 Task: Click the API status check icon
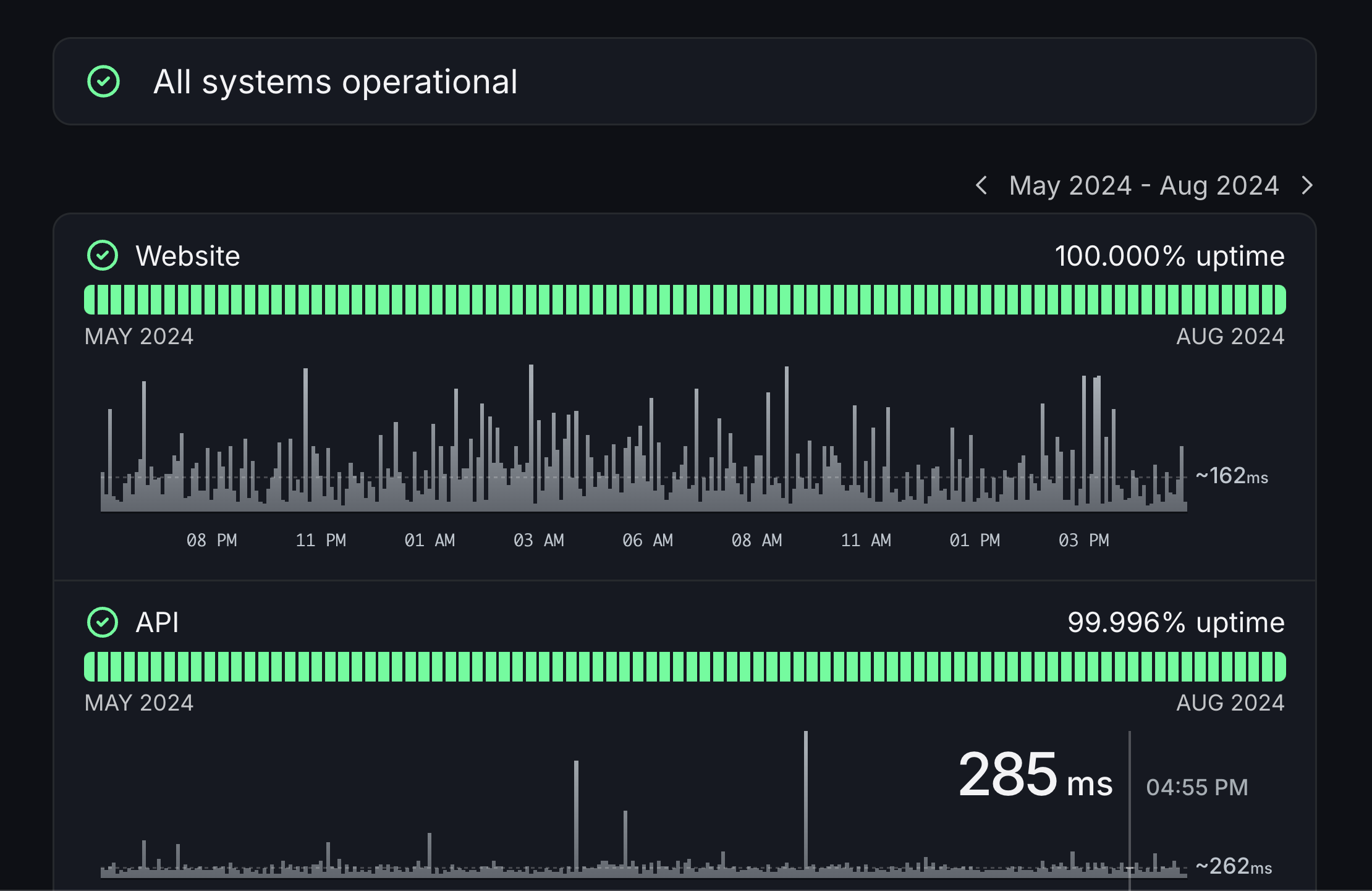coord(103,622)
